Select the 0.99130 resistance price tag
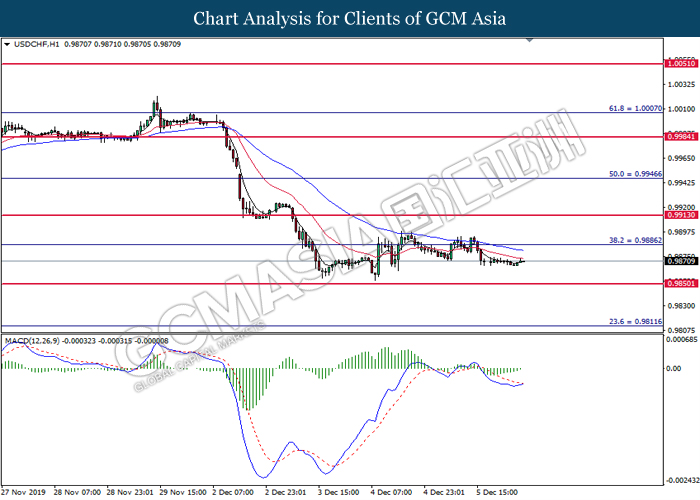The width and height of the screenshot is (700, 500). click(680, 214)
